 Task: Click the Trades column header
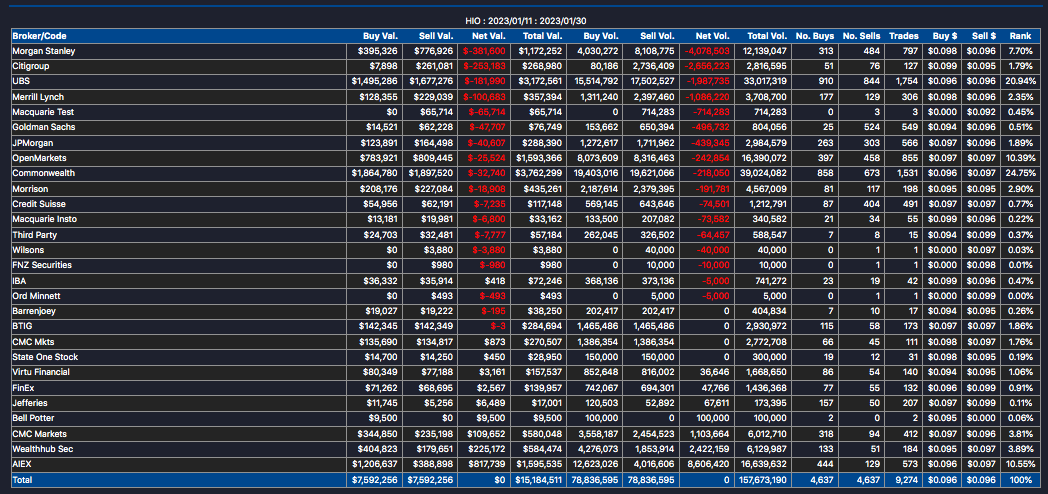(x=904, y=35)
